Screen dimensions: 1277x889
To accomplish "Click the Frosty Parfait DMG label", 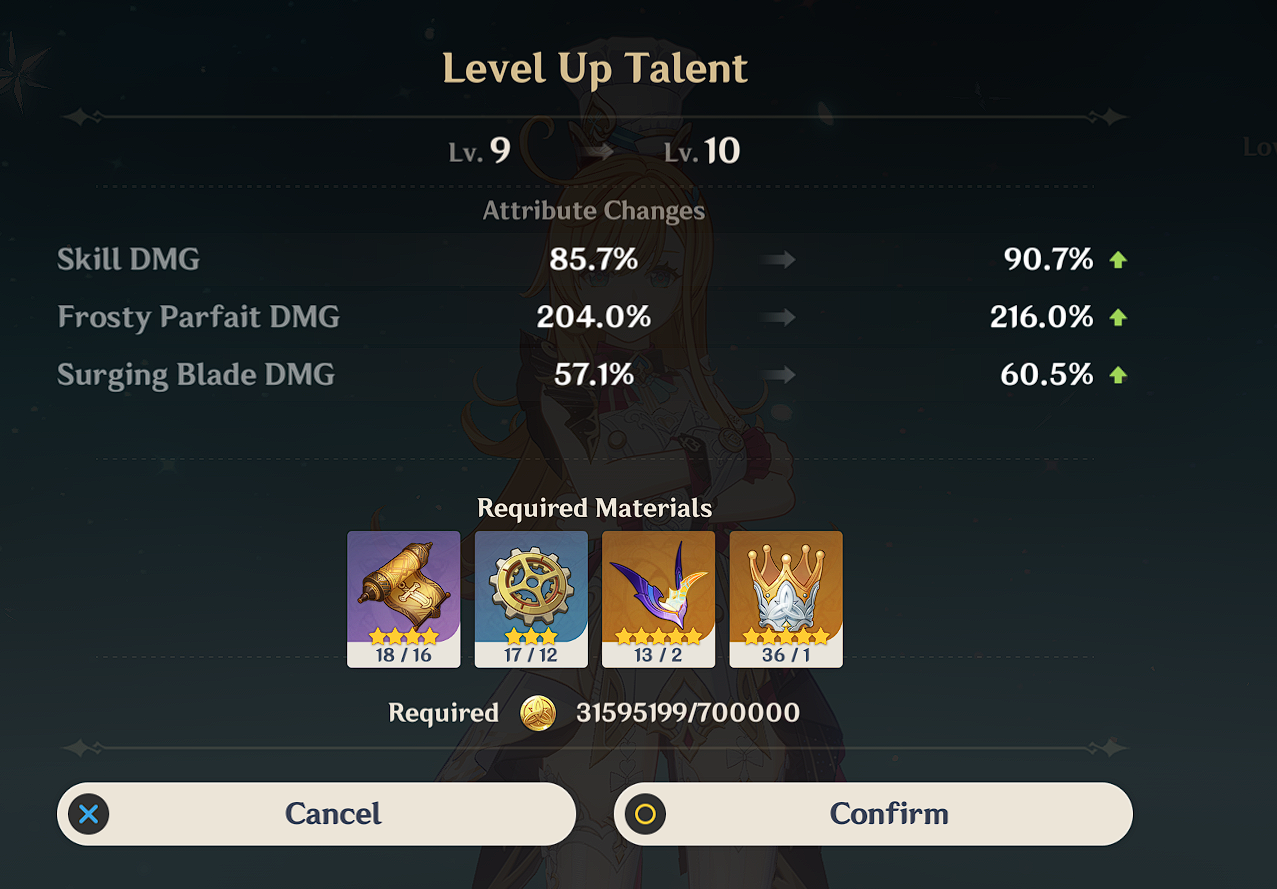I will point(198,318).
